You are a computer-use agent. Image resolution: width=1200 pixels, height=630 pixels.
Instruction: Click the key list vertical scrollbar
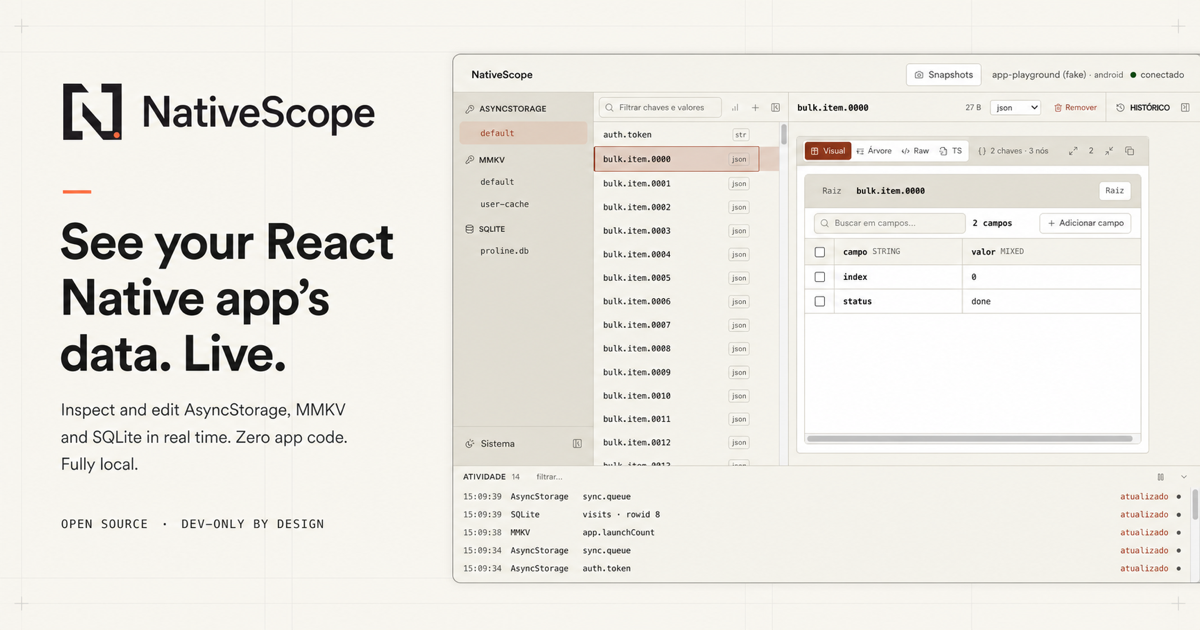[x=784, y=135]
